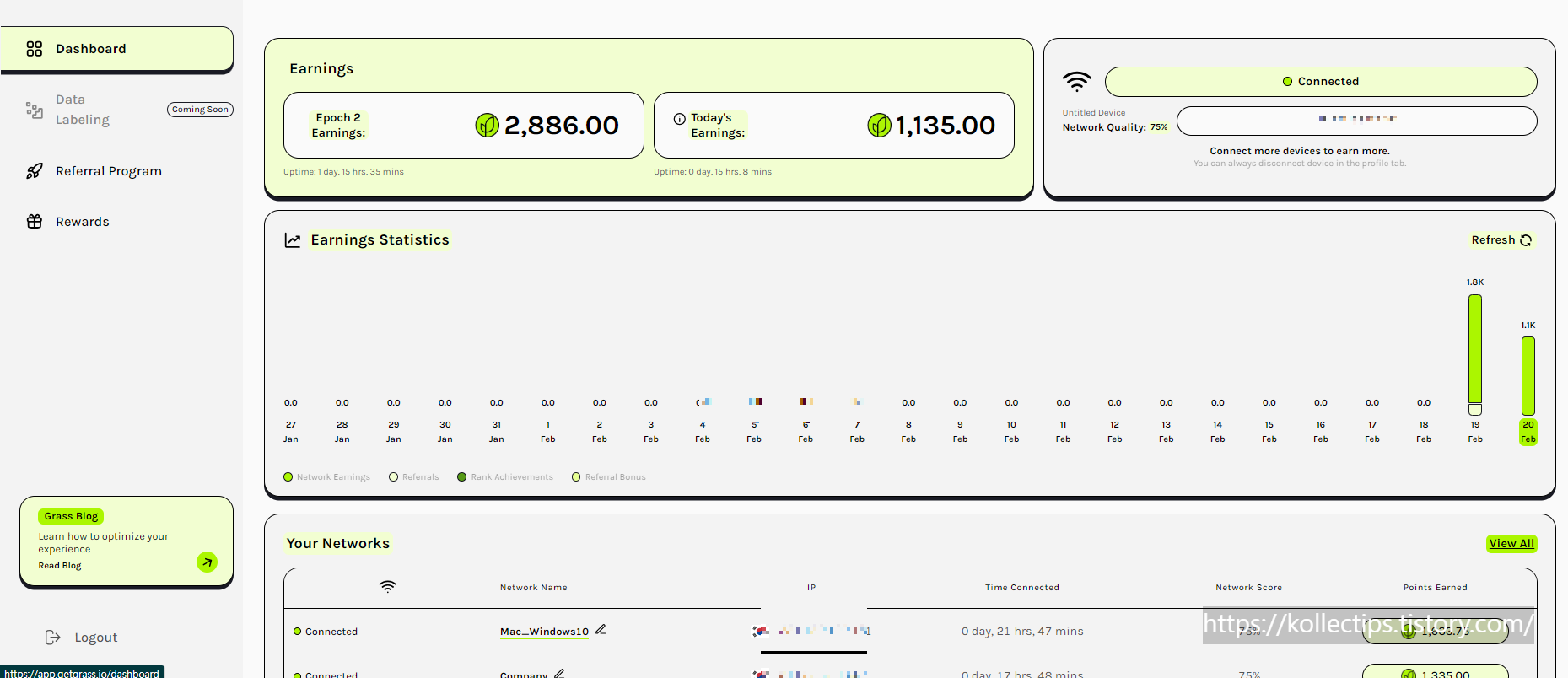Screen dimensions: 1568x678
Task: Click the Refresh statistics button
Action: (x=1501, y=240)
